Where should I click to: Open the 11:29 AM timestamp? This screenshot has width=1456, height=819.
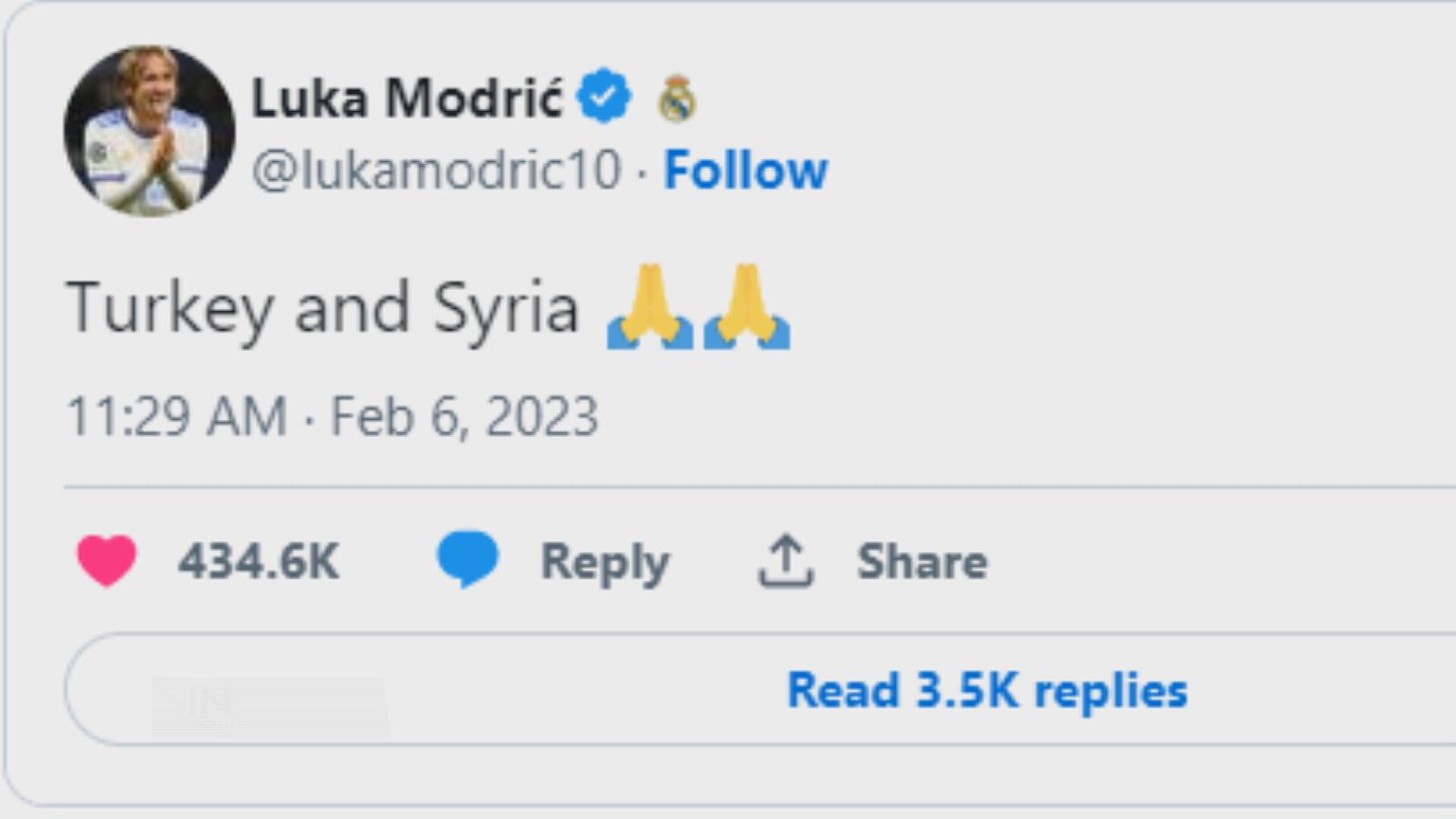tap(176, 417)
